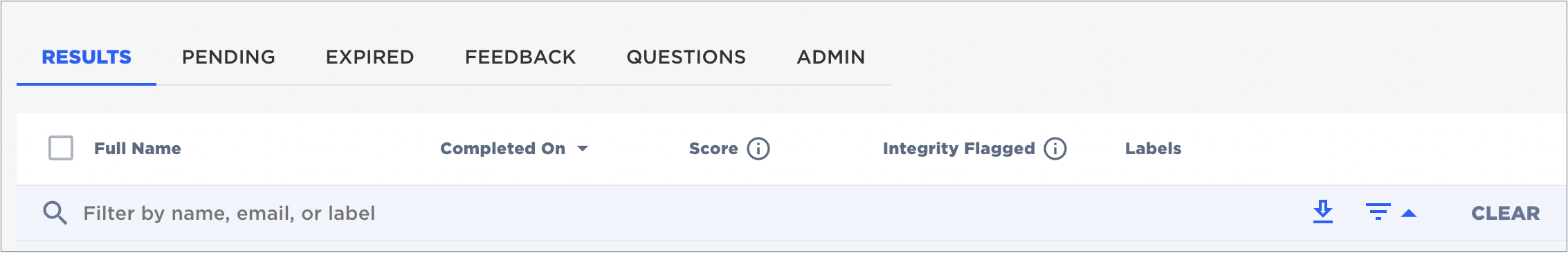Click the Completed On sort arrow
Image resolution: width=1568 pixels, height=253 pixels.
(x=583, y=149)
